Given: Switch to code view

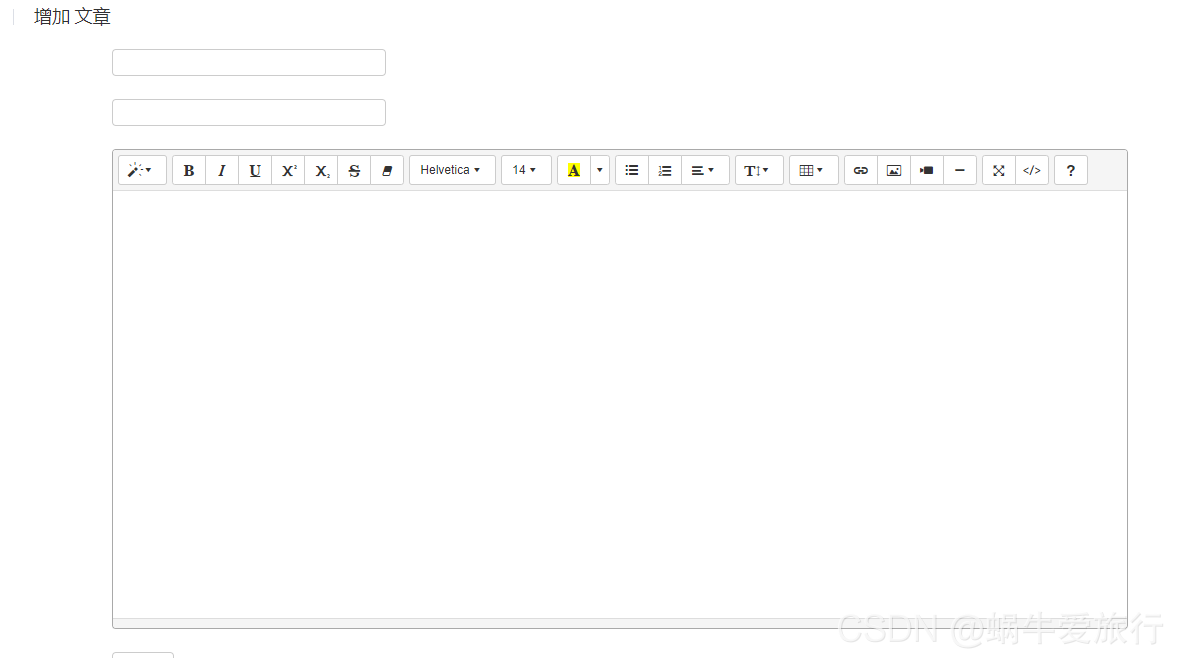Looking at the screenshot, I should [x=1032, y=170].
